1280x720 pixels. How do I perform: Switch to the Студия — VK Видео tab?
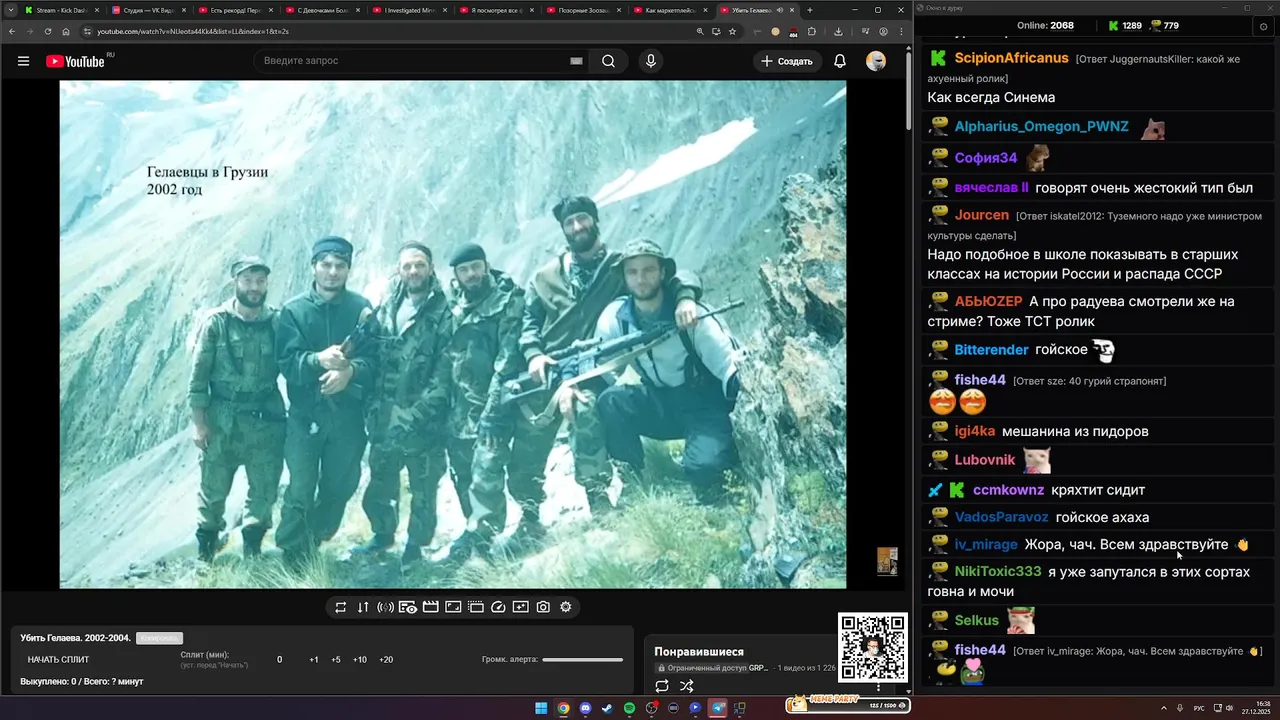tap(147, 10)
